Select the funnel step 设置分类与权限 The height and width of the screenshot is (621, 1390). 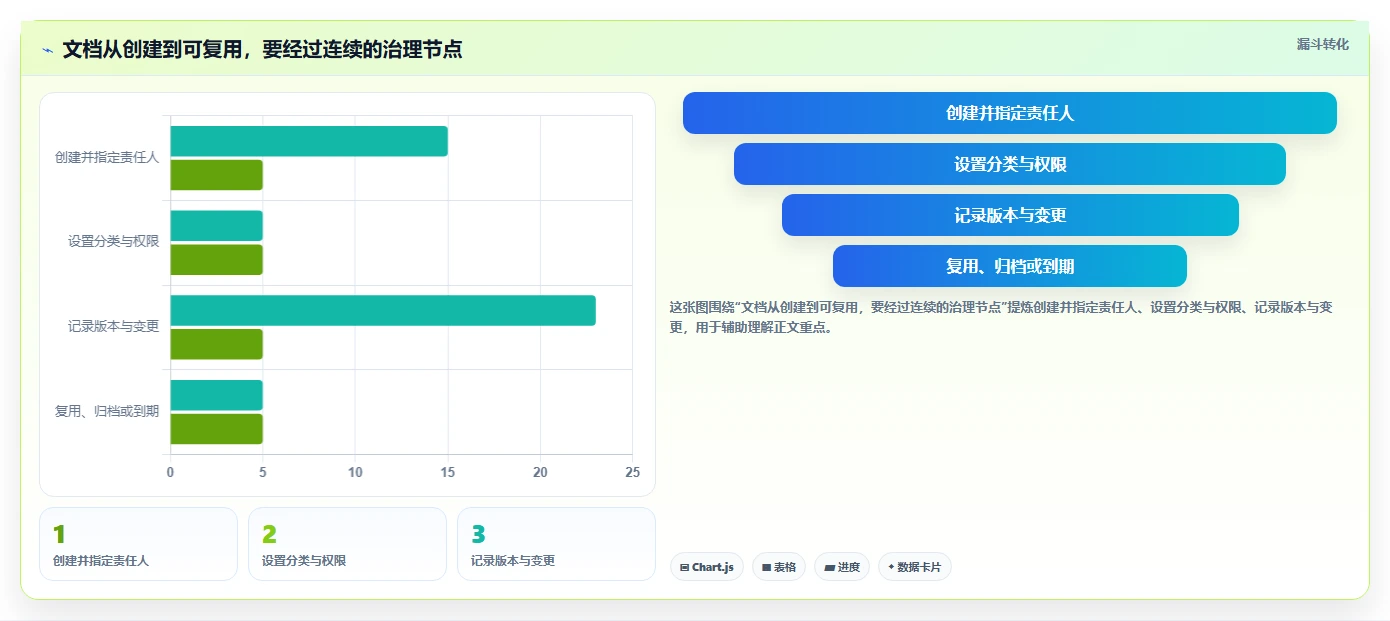tap(1010, 164)
